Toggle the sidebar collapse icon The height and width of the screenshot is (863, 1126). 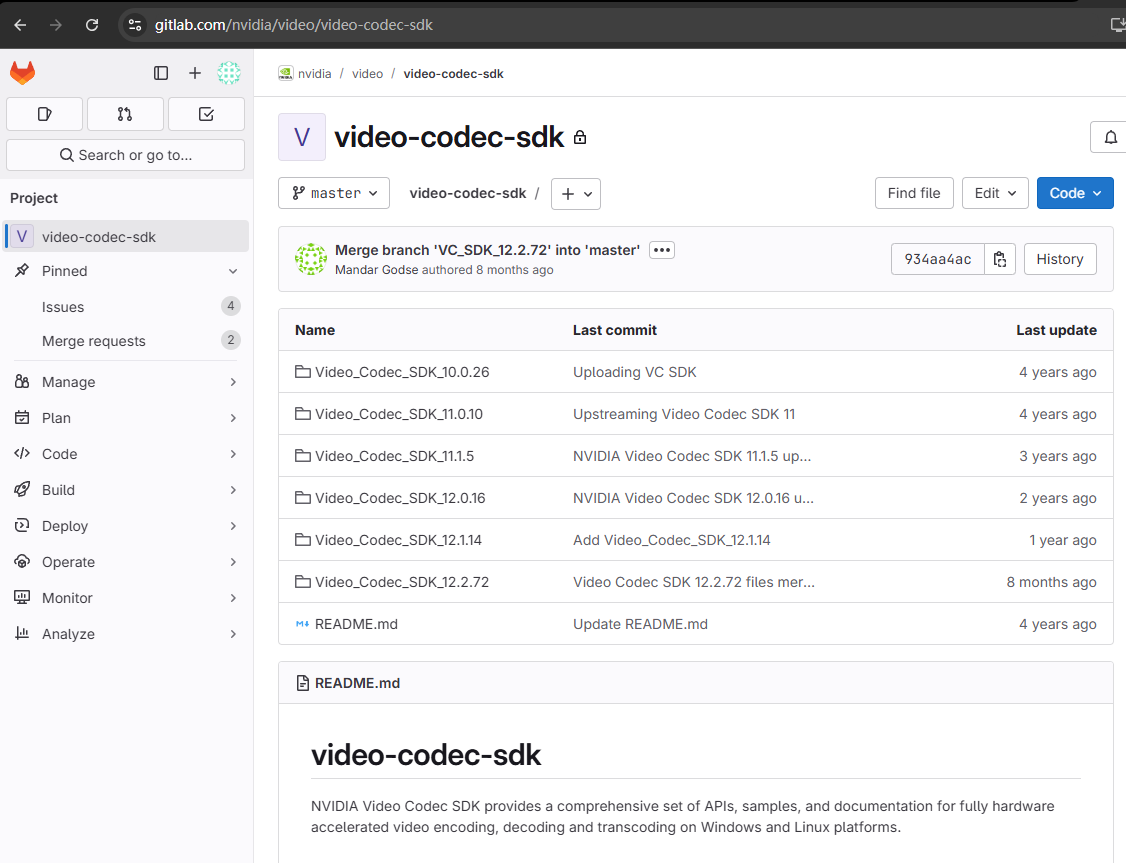pos(161,73)
